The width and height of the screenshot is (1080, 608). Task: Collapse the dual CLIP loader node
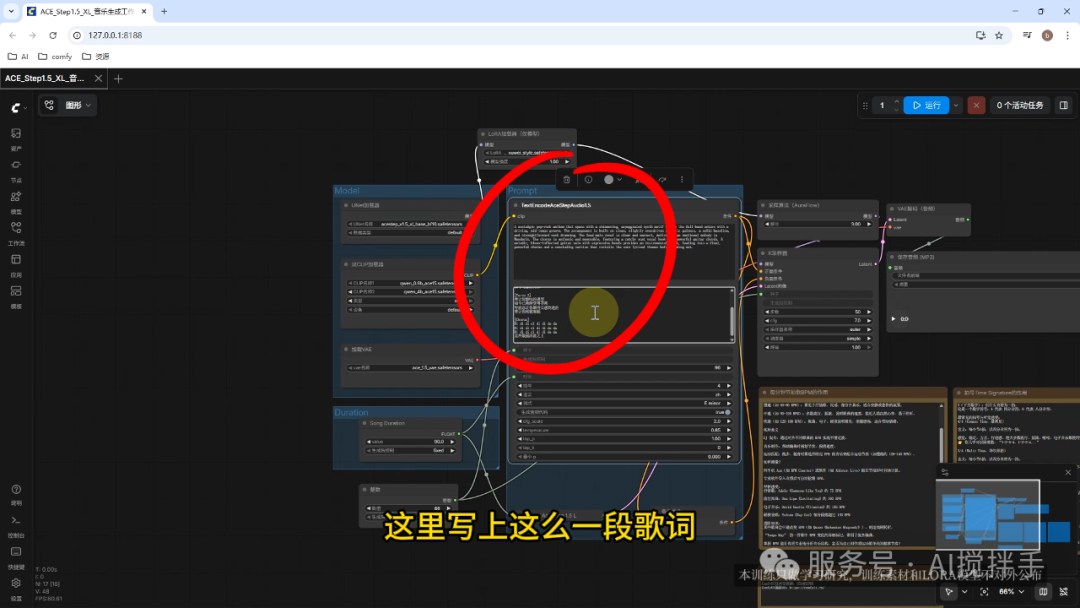click(x=346, y=264)
